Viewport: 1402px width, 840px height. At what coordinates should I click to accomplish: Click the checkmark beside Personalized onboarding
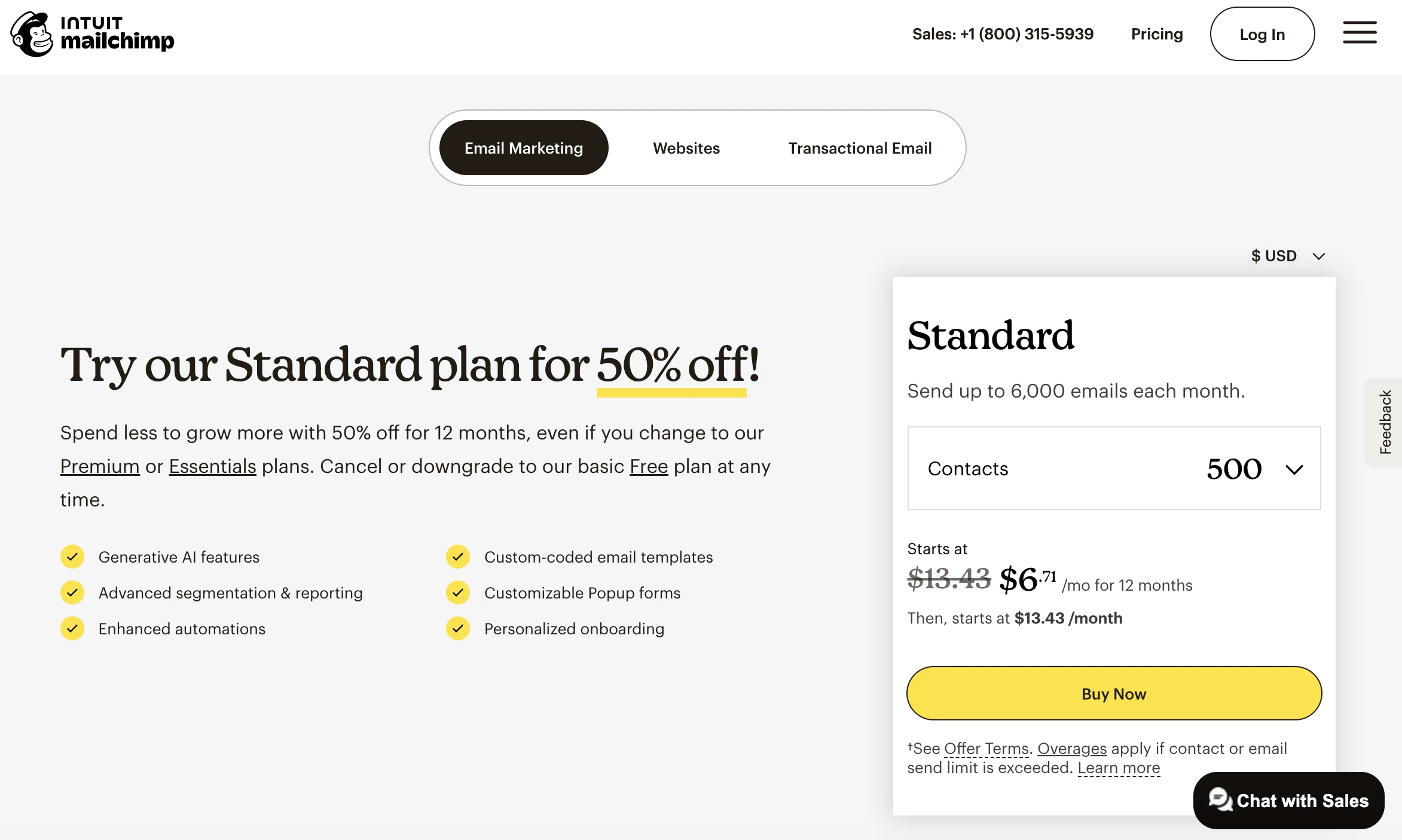click(x=458, y=628)
